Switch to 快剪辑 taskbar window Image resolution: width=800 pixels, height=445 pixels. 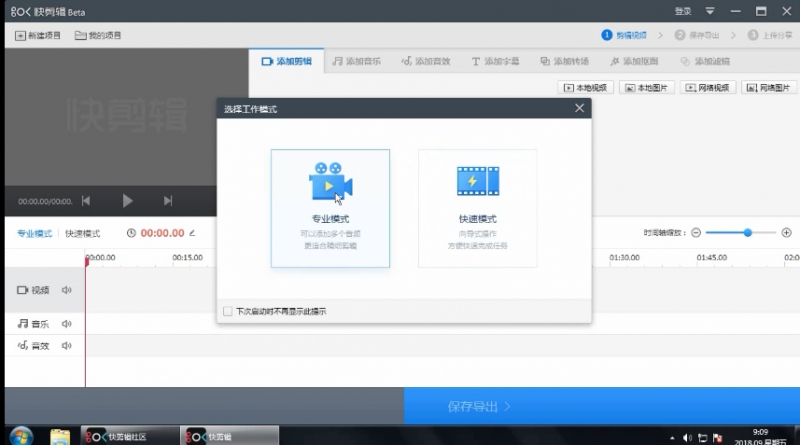230,437
